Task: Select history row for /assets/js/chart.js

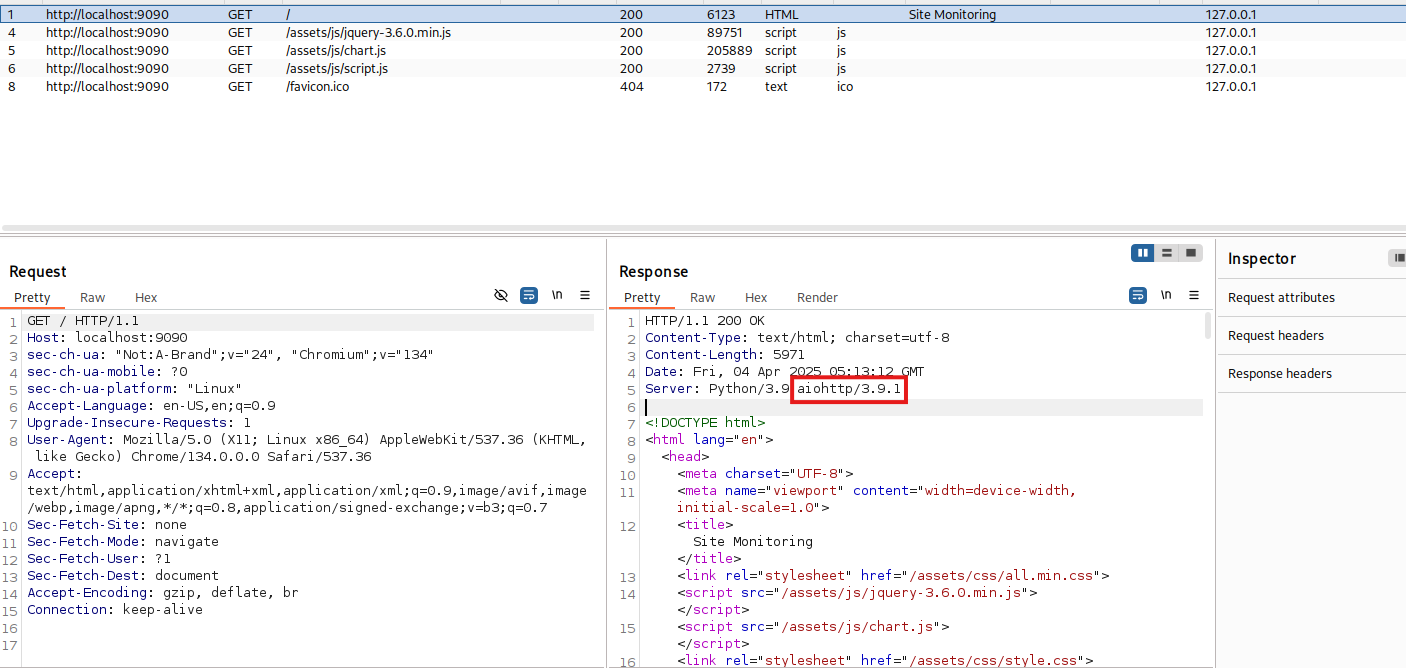Action: (x=703, y=50)
